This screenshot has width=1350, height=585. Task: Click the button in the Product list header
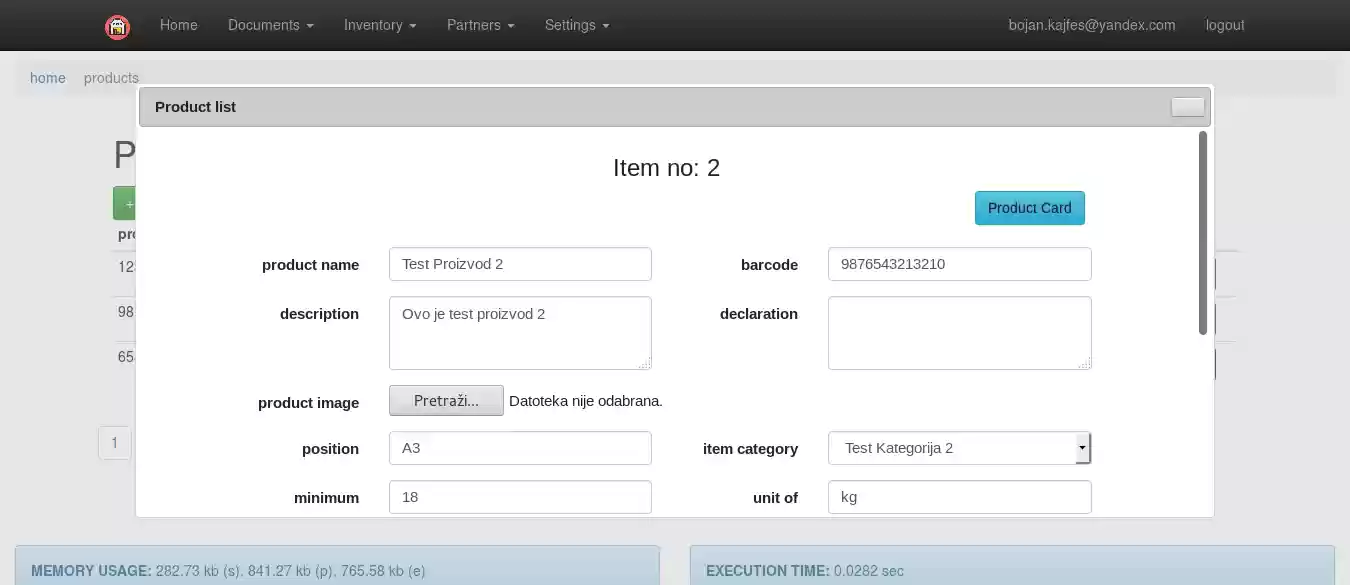pos(1188,107)
